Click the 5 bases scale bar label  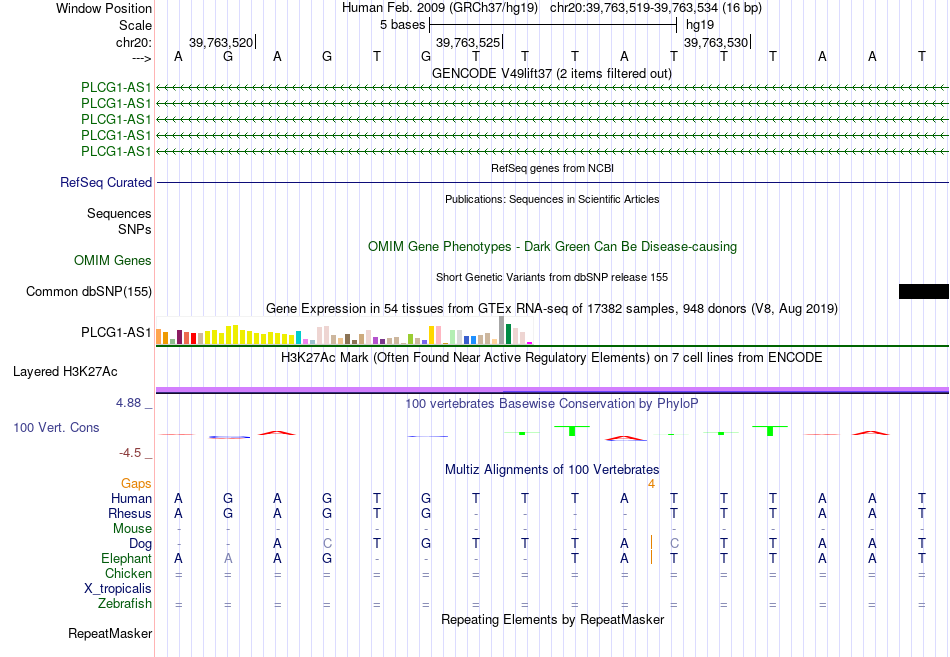[x=402, y=25]
